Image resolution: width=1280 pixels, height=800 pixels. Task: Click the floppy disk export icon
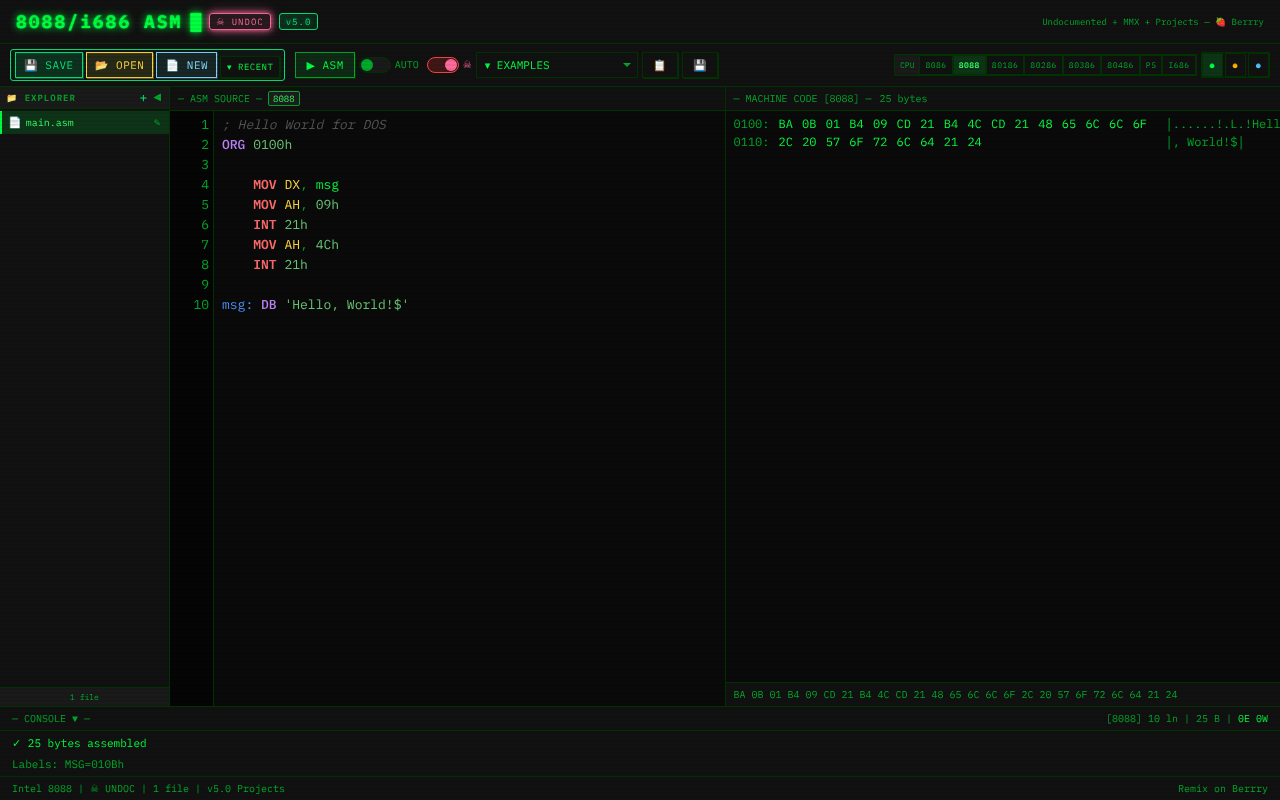700,65
